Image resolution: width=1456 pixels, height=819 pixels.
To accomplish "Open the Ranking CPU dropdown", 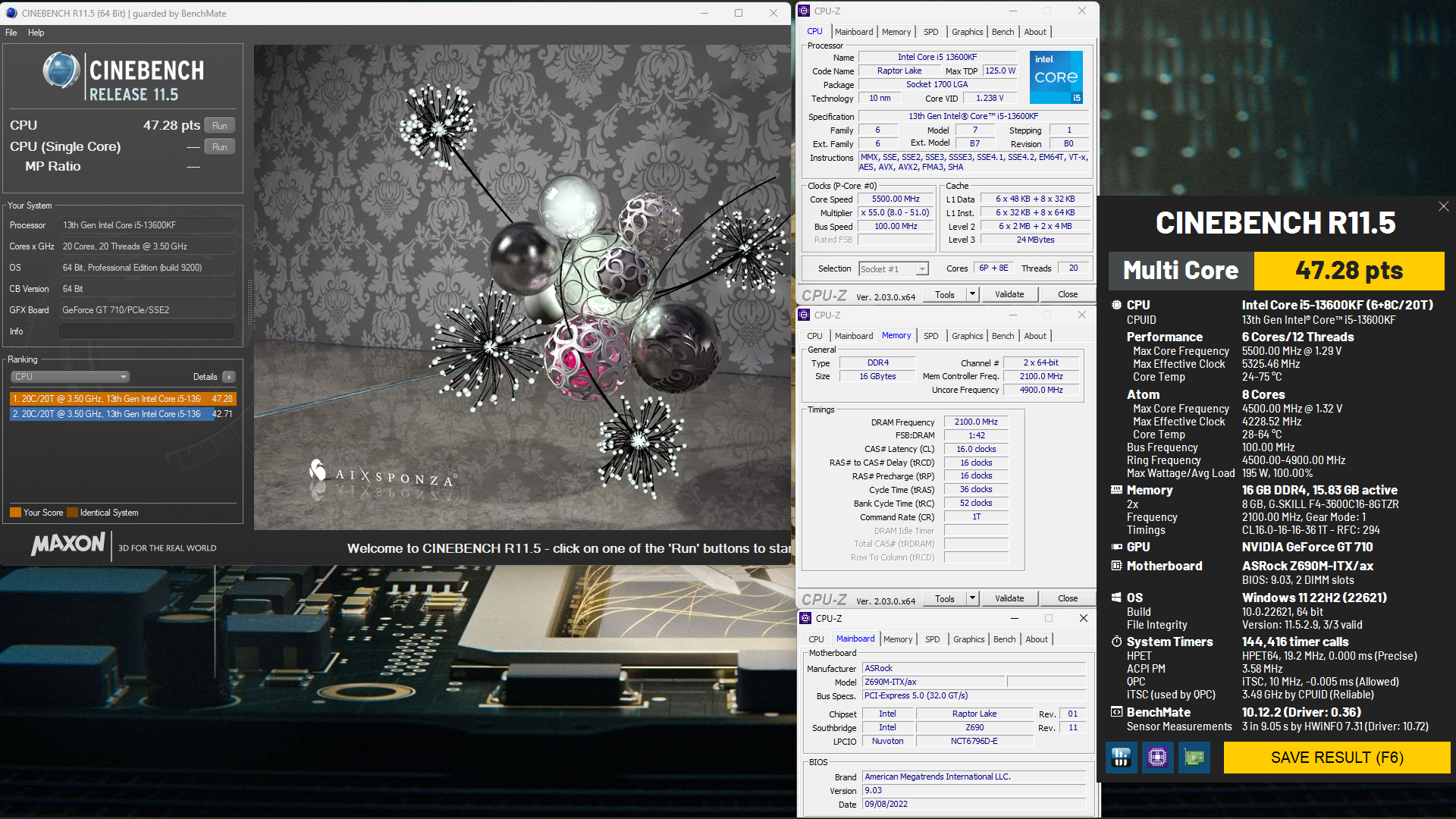I will pos(70,377).
